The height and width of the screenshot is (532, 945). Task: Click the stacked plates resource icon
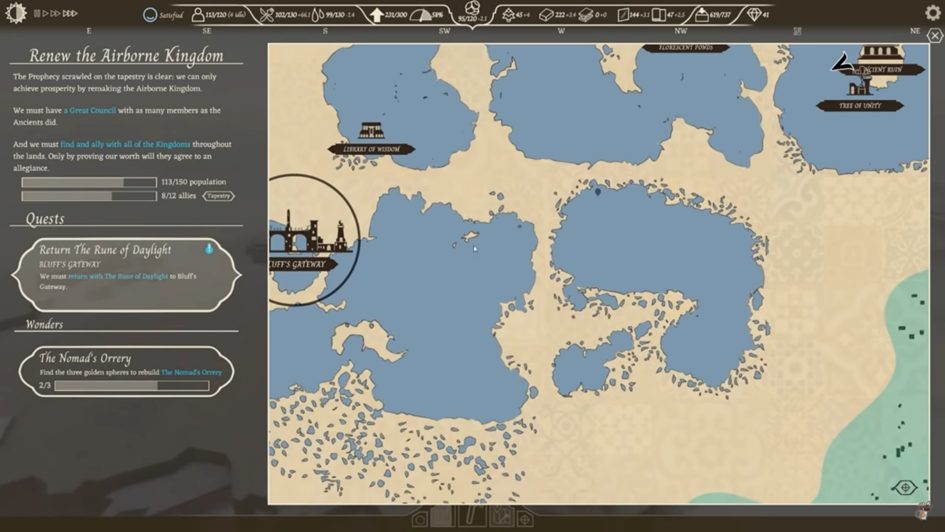586,14
